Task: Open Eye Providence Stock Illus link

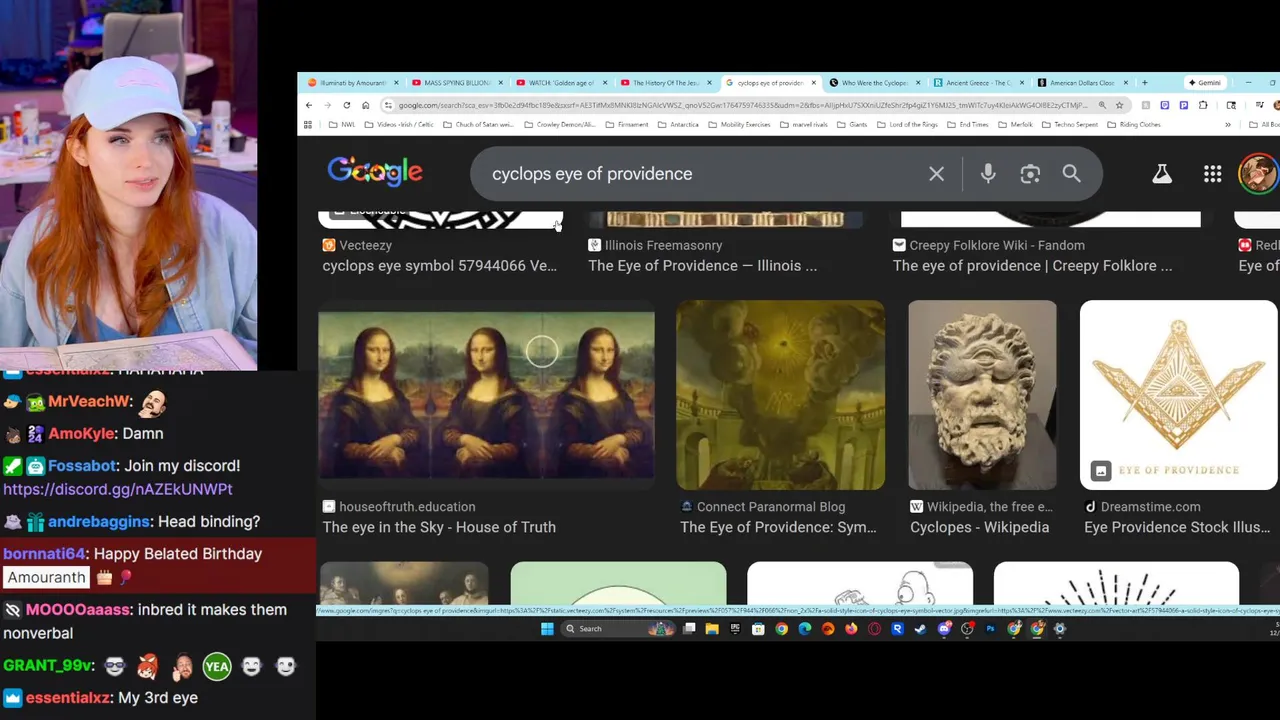Action: coord(1177,527)
